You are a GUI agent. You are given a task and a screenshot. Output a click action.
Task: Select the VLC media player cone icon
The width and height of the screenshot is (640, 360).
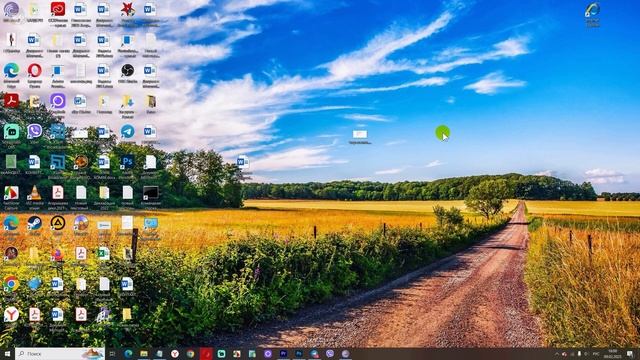34,193
